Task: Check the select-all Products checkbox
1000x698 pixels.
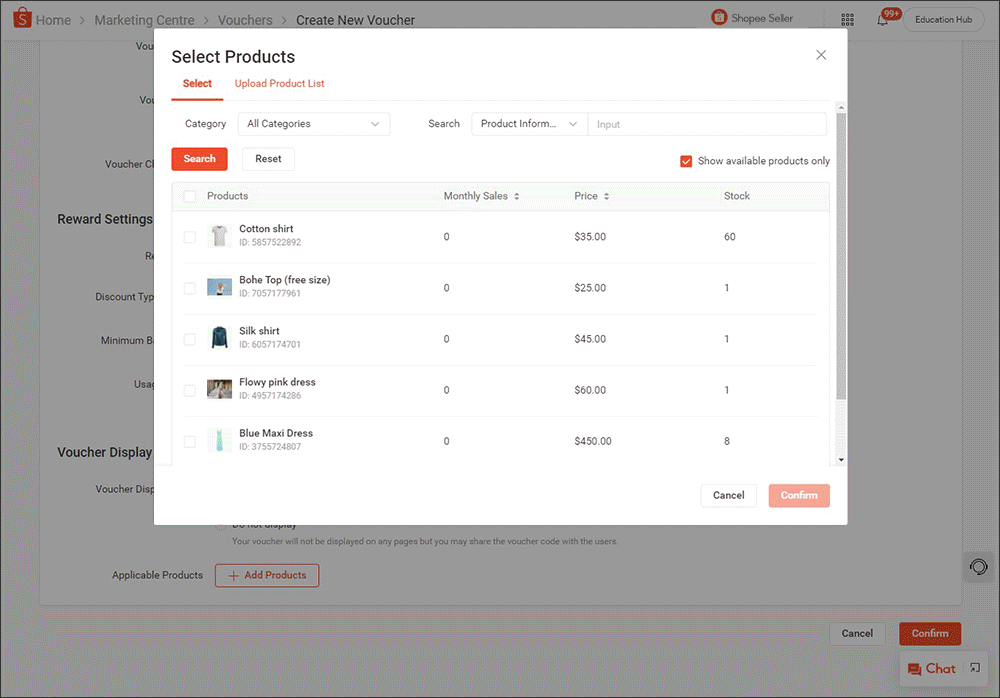Action: point(189,196)
